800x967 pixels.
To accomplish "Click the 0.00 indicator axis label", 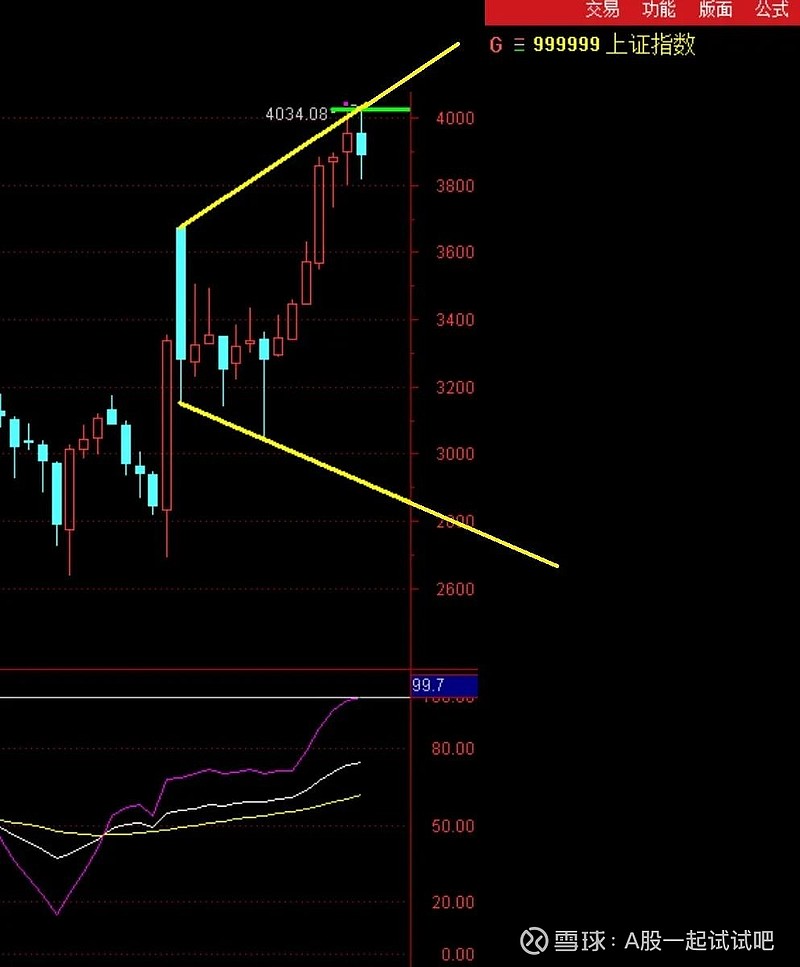I will 458,955.
